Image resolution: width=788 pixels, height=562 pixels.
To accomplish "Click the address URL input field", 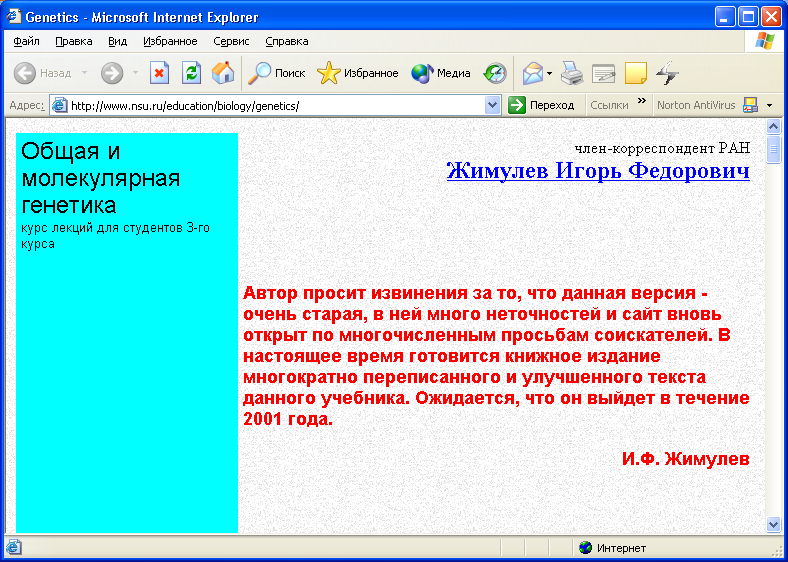I will point(276,106).
